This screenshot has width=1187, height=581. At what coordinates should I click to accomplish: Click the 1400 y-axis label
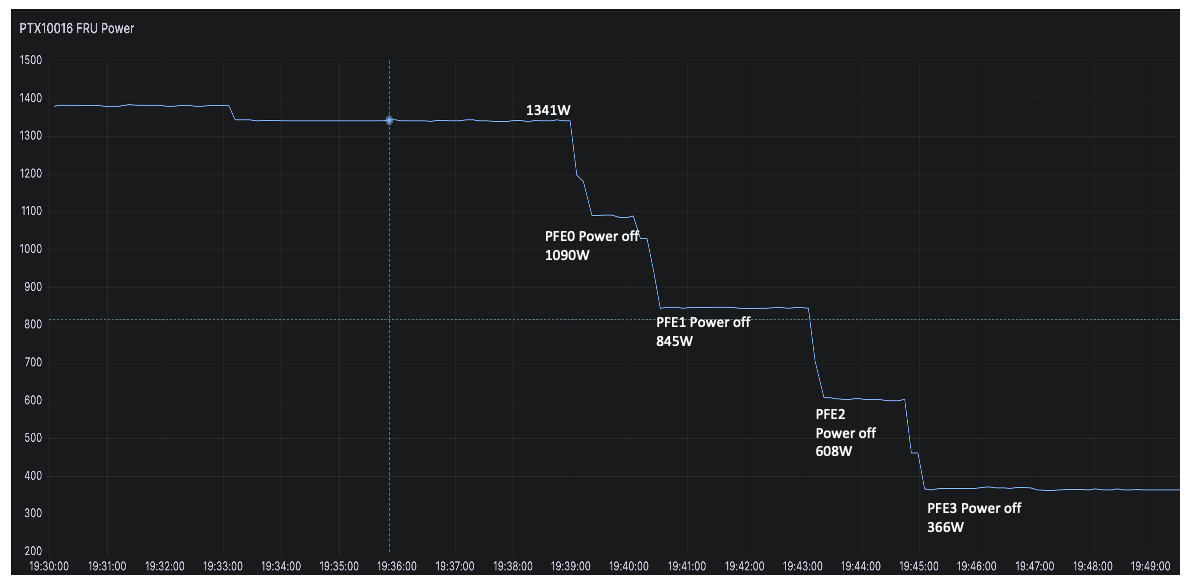(30, 98)
